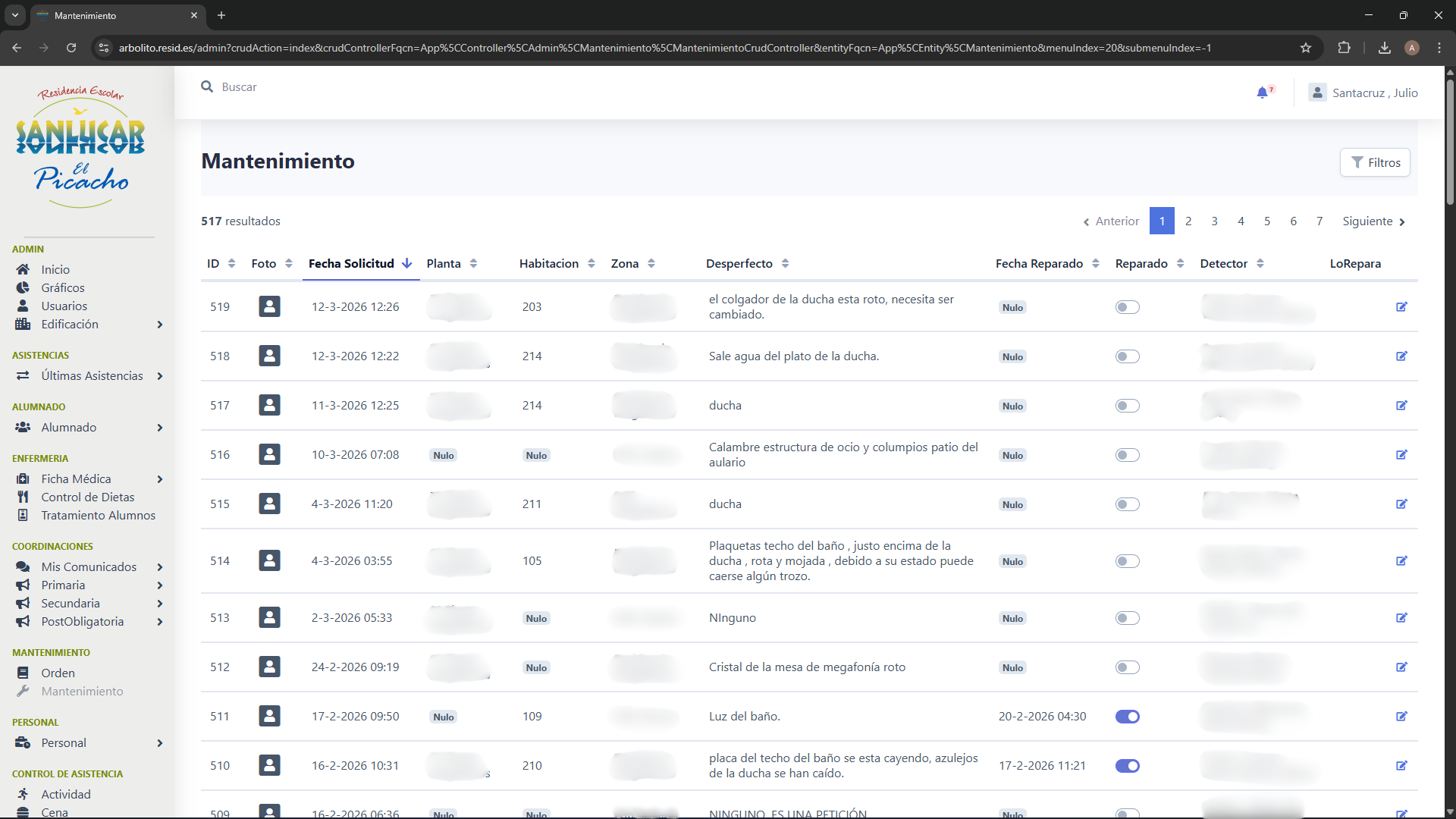Screen dimensions: 1456x819
Task: Open the photo icon for entry 511
Action: 269,717
